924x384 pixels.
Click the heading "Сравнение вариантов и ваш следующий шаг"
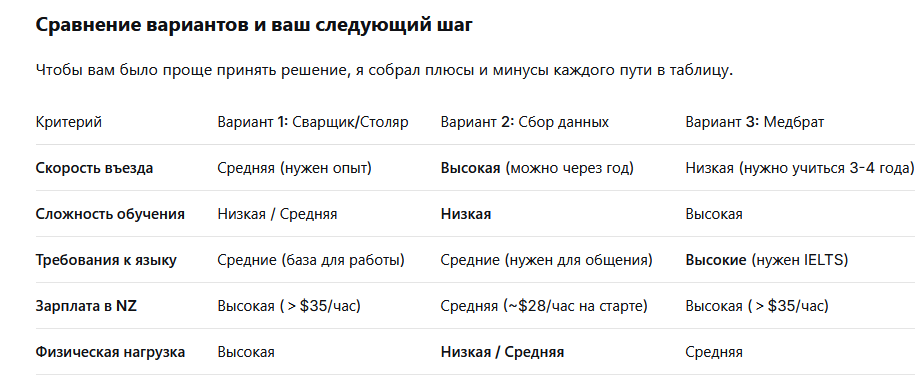pos(254,27)
